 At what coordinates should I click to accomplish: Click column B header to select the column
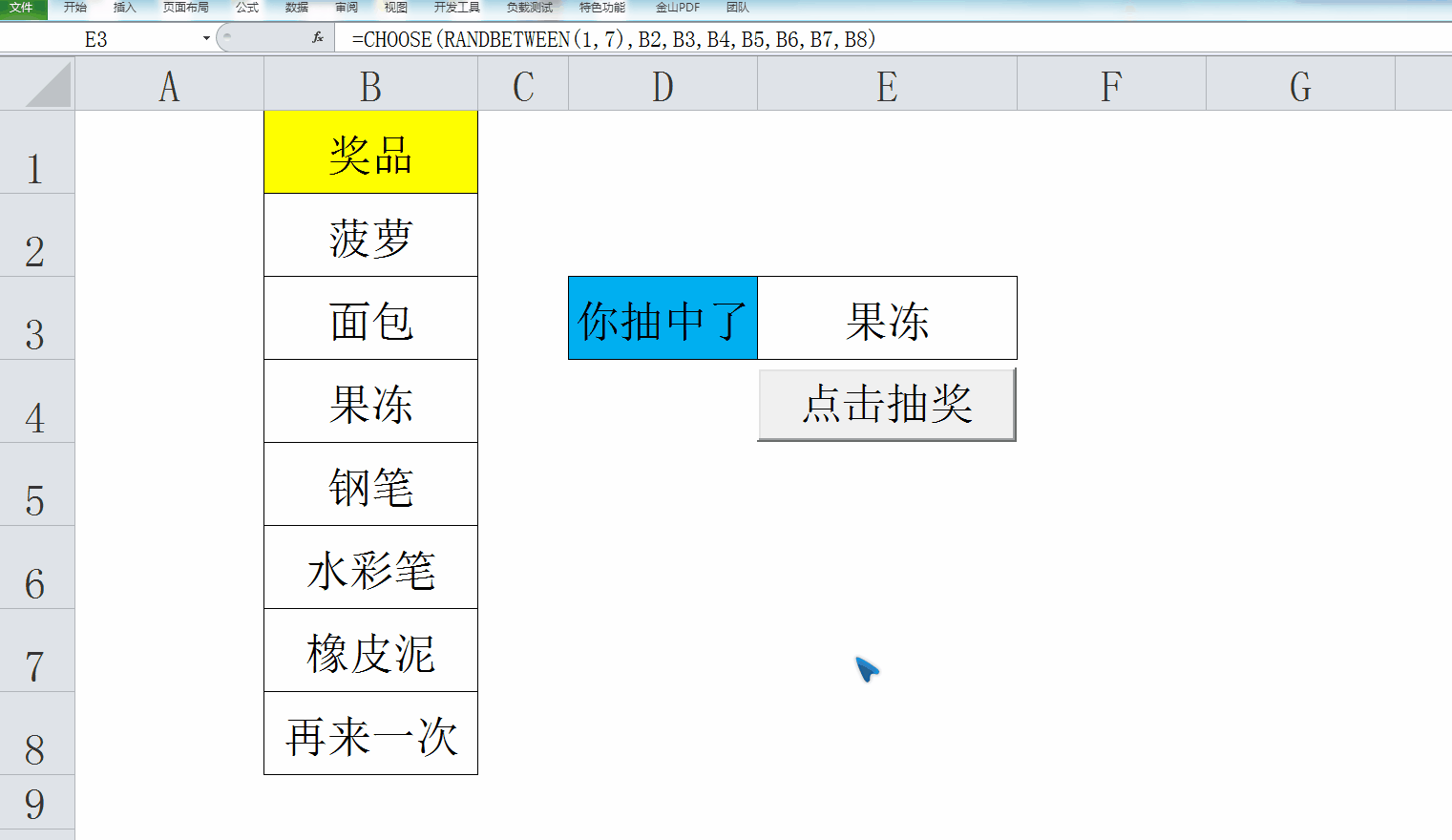pos(370,85)
